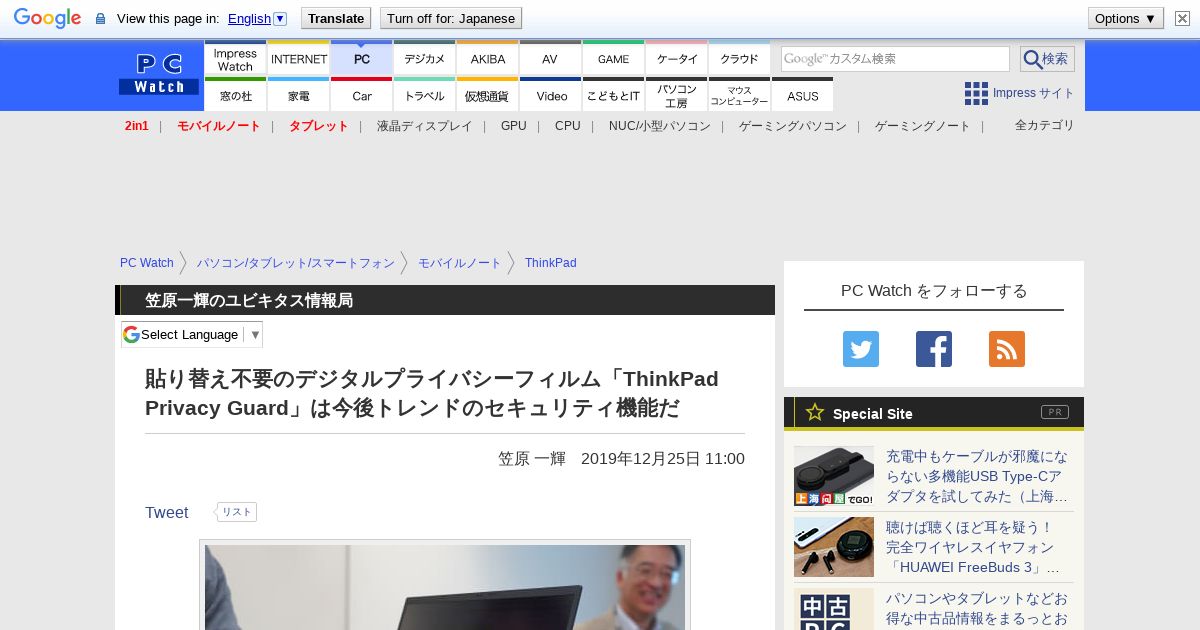Open 聴けば聴くほど耳を疑う article link
Viewport: 1200px width, 630px height.
click(x=973, y=547)
